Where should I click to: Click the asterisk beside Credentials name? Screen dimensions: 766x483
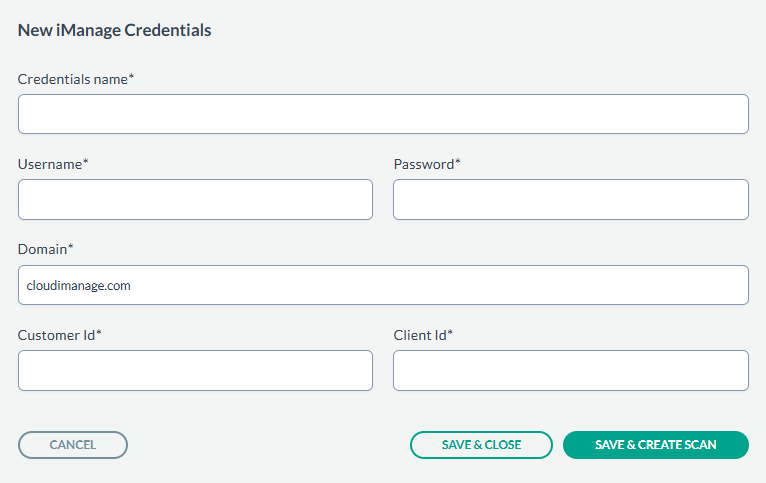coord(131,77)
